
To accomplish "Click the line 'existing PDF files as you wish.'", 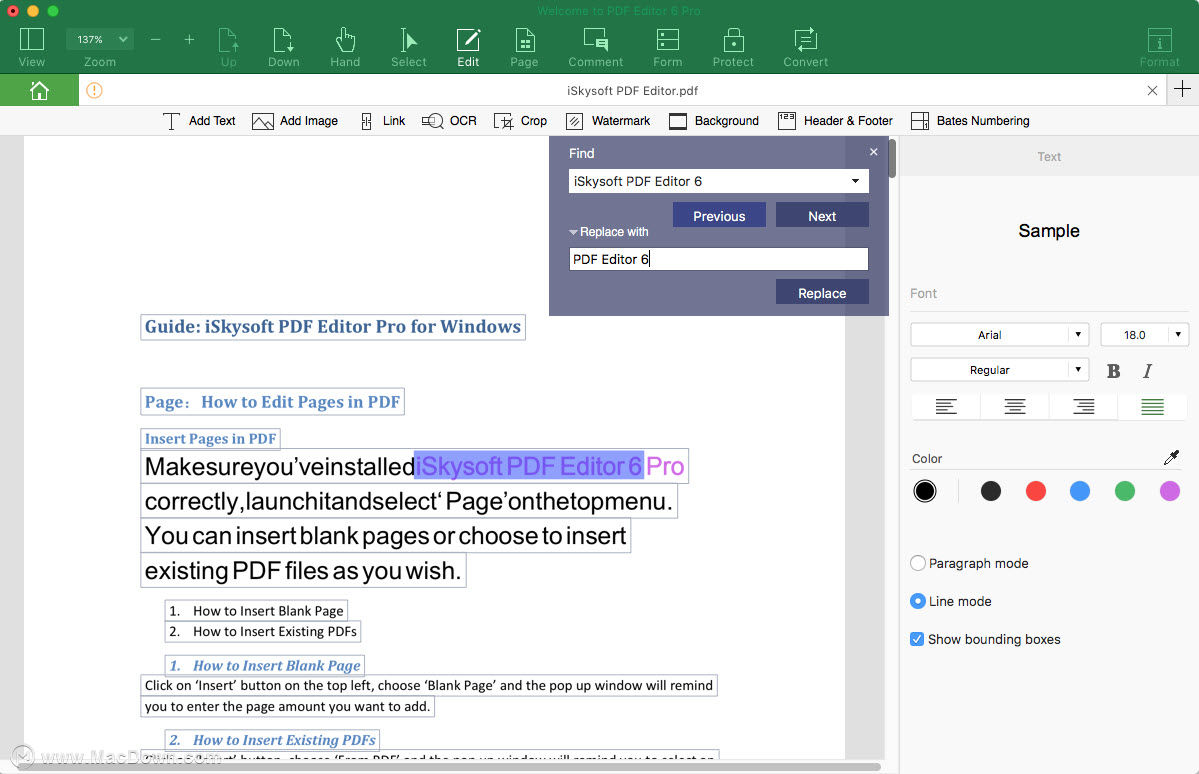I will coord(303,571).
